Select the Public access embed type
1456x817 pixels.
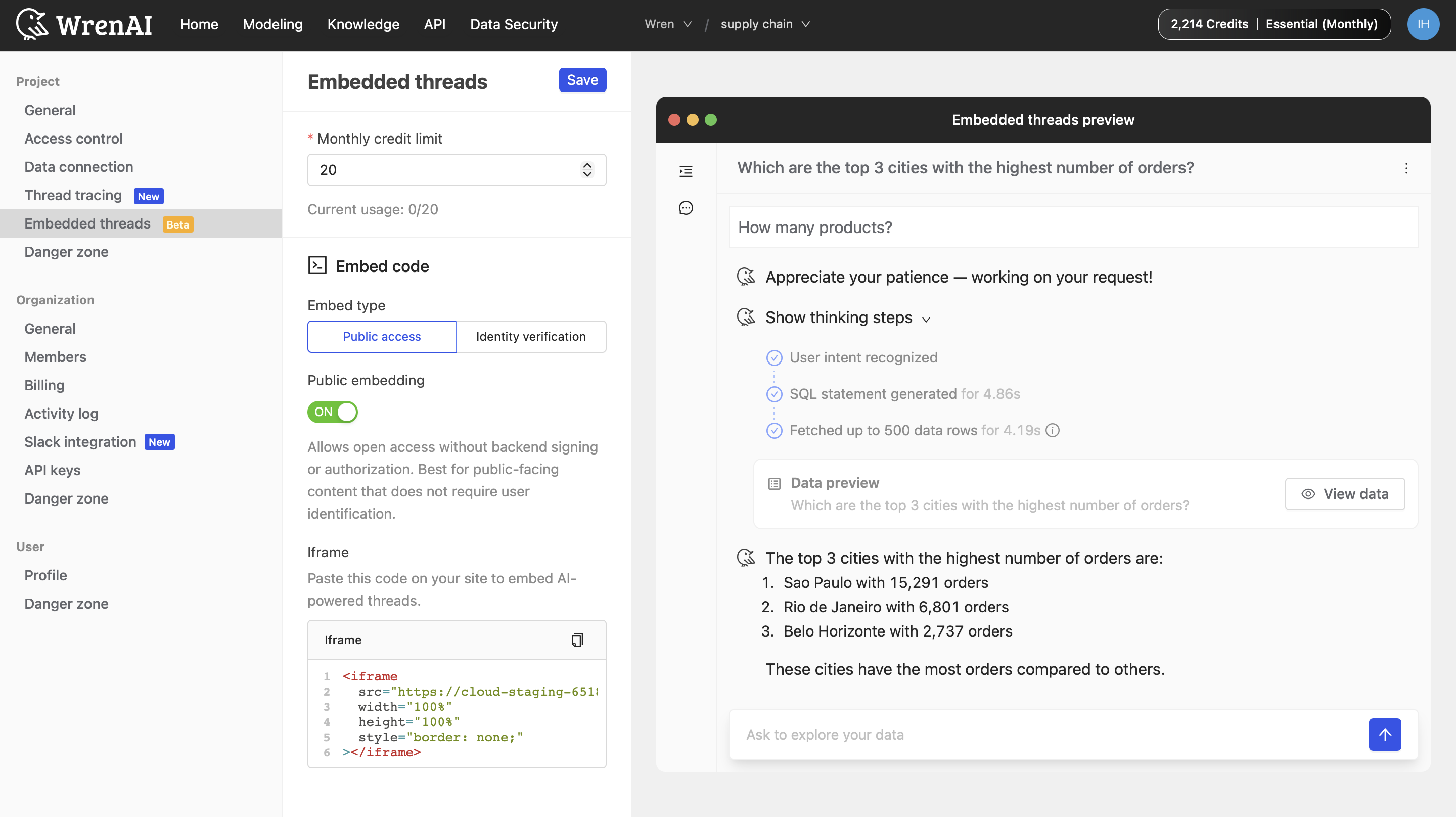point(382,336)
